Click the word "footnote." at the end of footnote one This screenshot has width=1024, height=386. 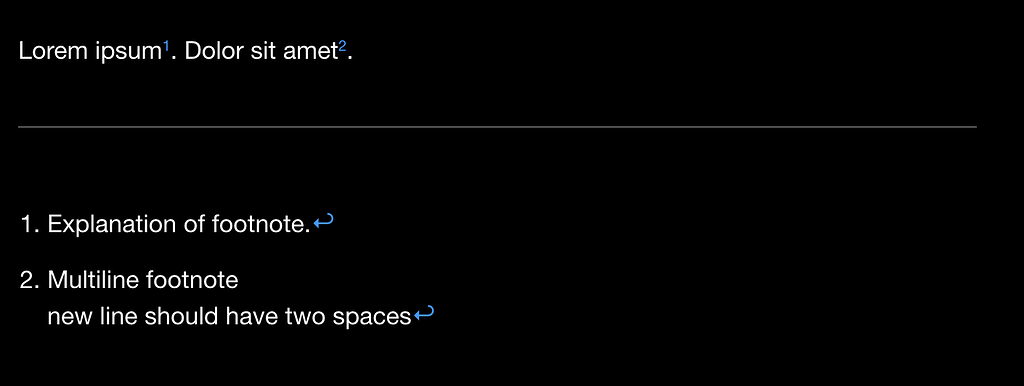261,225
